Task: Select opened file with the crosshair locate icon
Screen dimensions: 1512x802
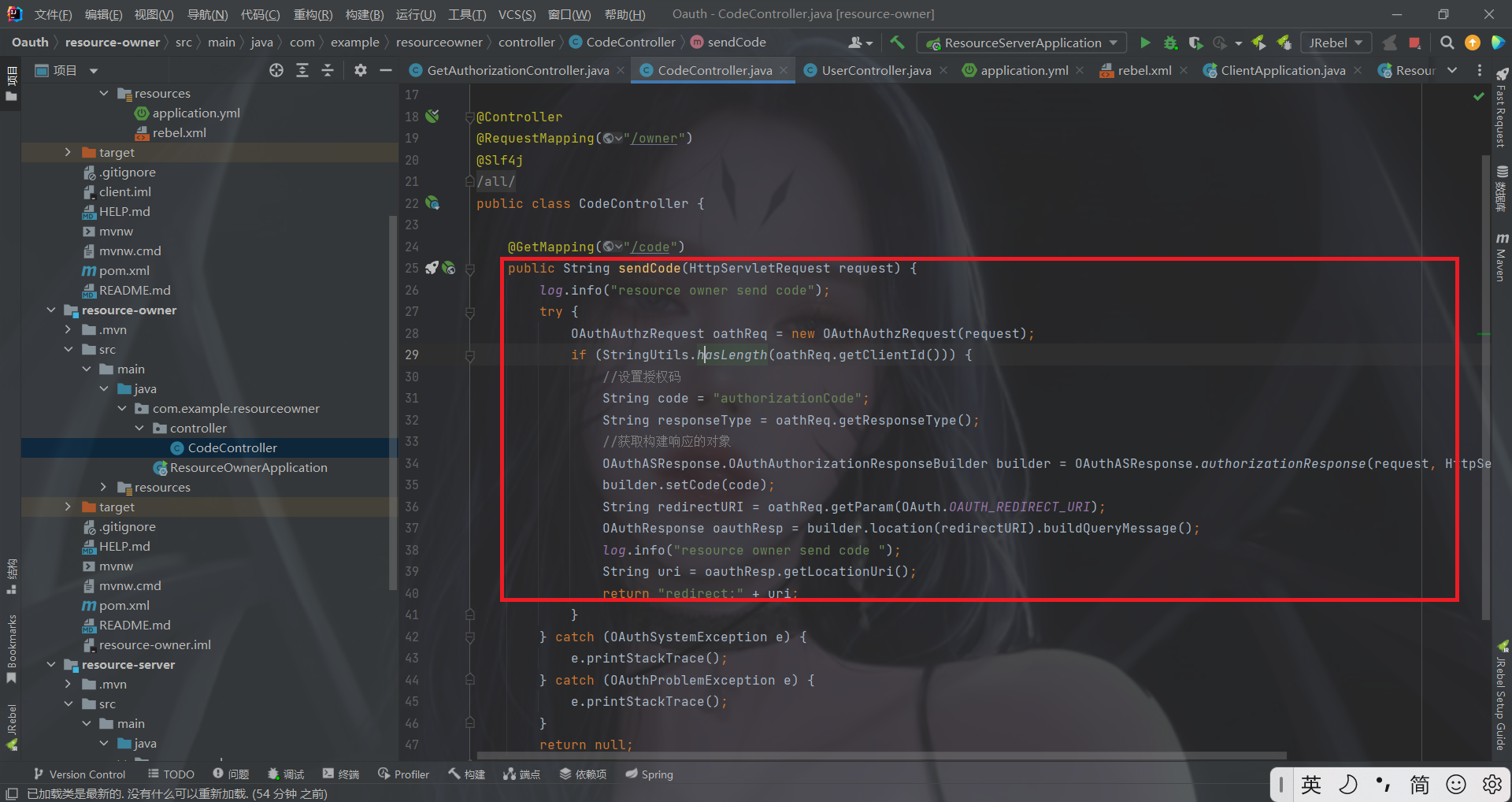Action: [x=276, y=70]
